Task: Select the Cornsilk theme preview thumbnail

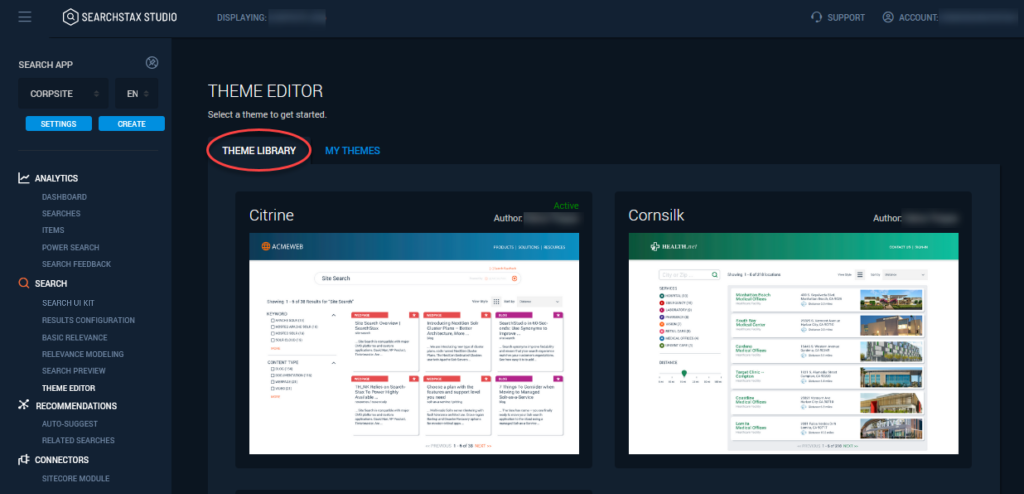Action: tap(793, 345)
